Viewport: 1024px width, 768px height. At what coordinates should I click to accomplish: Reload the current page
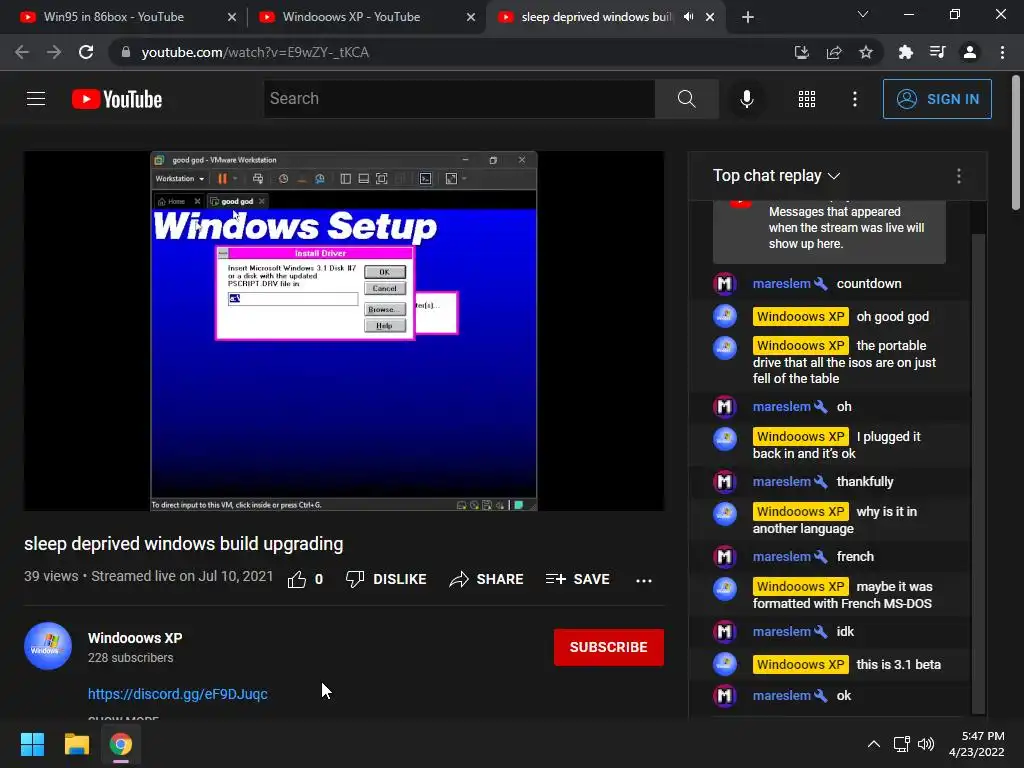(x=86, y=52)
